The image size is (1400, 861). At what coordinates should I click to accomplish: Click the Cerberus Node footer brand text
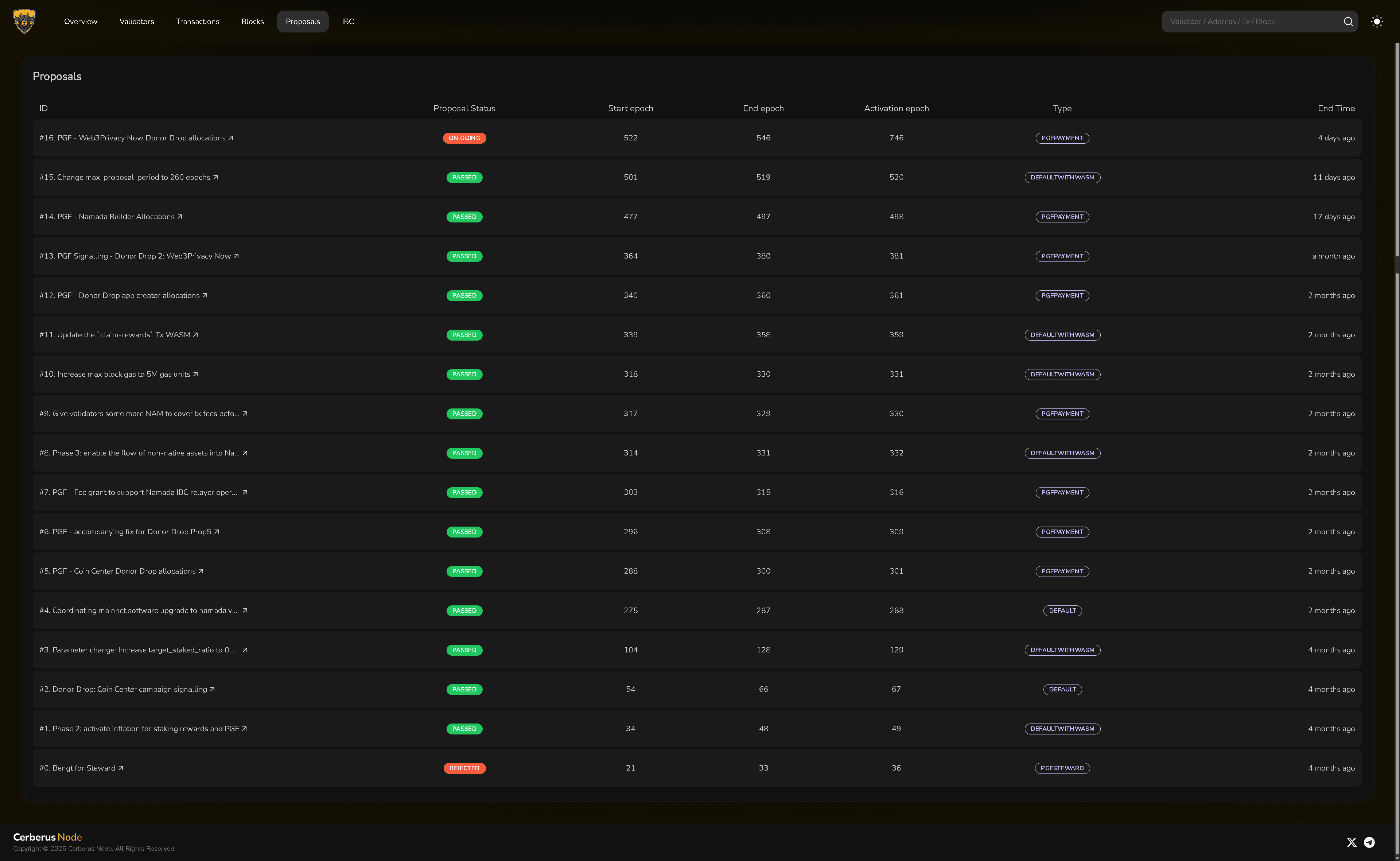point(48,837)
